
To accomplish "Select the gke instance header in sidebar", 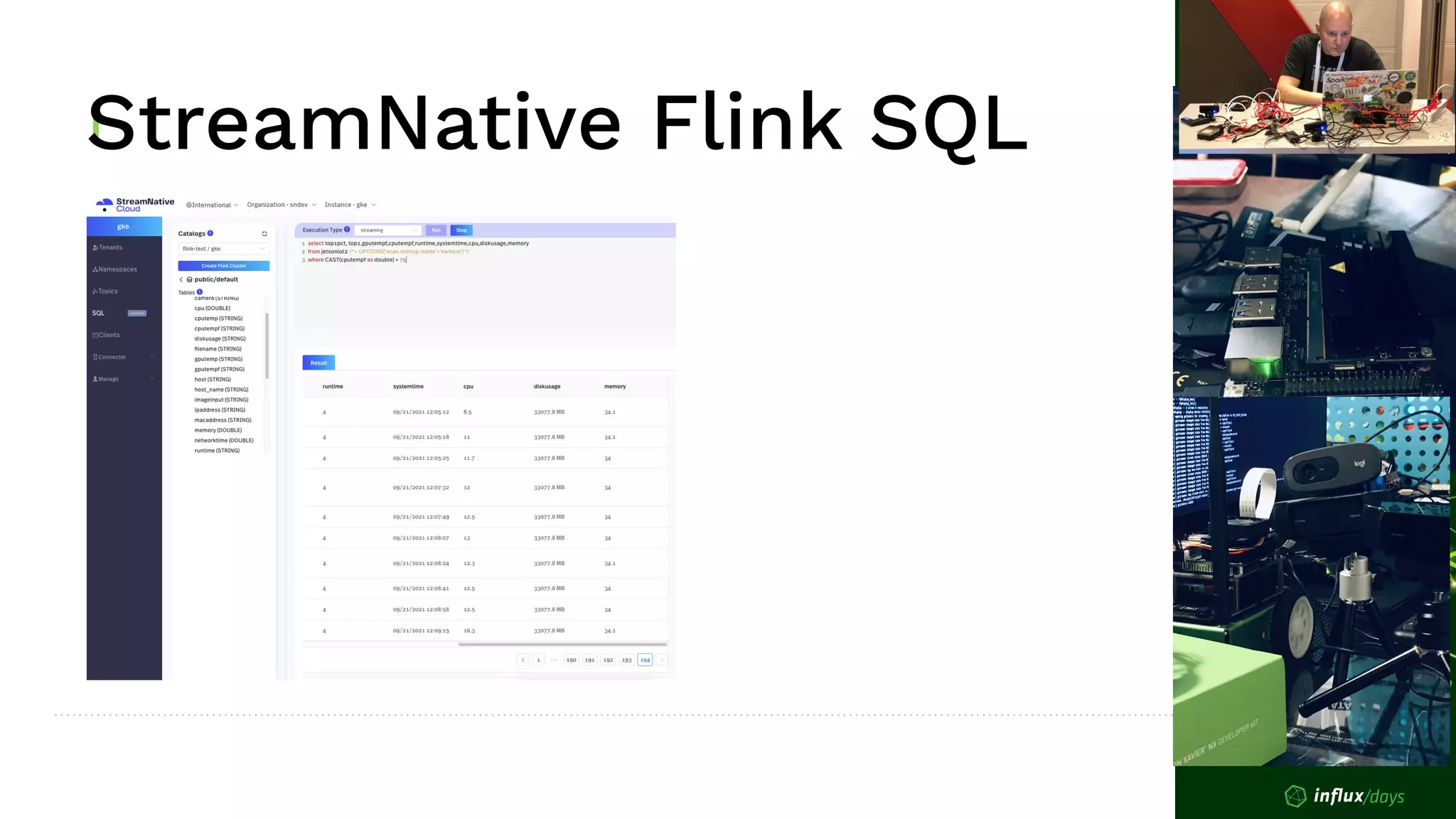I will (x=124, y=227).
